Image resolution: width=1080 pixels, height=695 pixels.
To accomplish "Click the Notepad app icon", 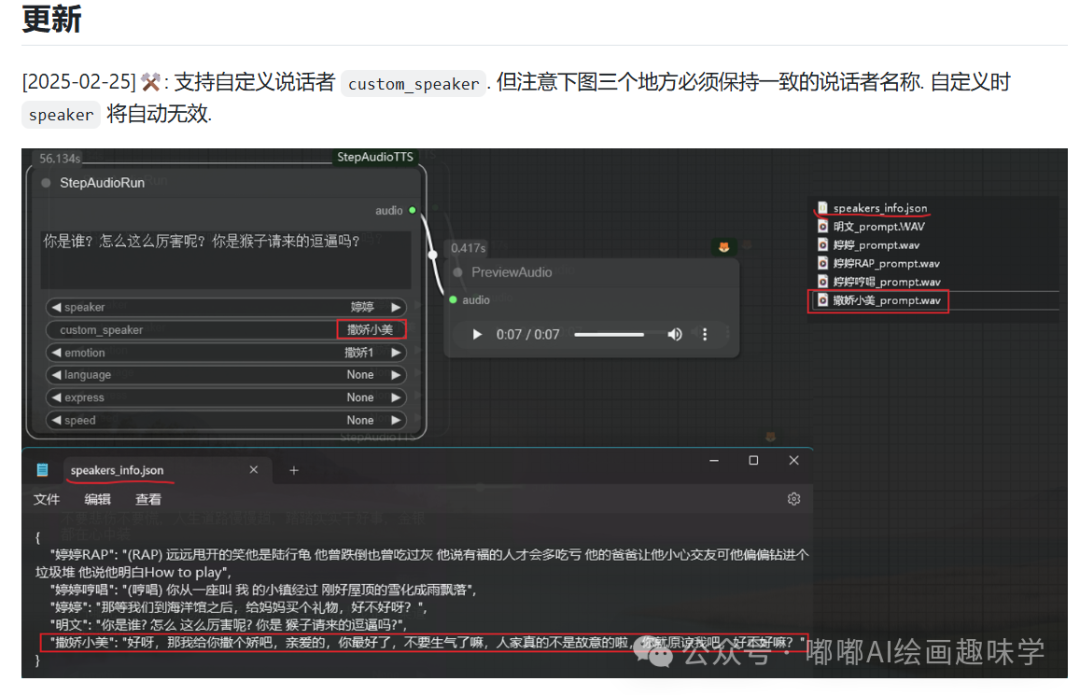I will coord(42,470).
